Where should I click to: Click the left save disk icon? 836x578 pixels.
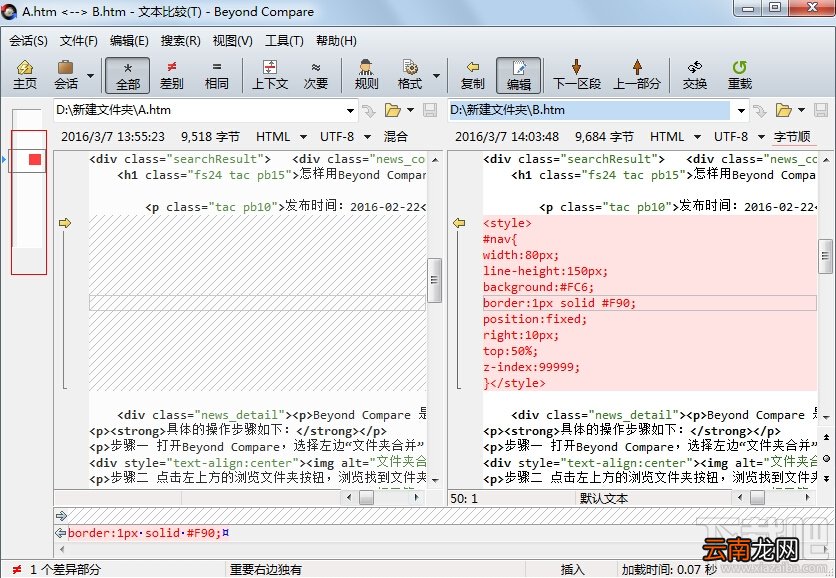430,110
